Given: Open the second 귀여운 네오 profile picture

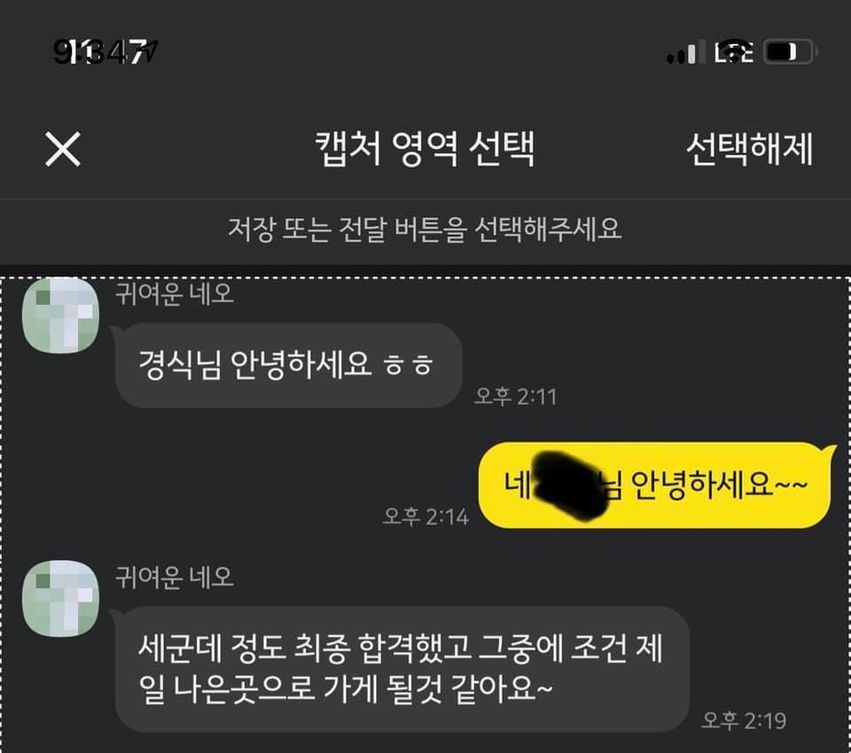Looking at the screenshot, I should click(60, 598).
